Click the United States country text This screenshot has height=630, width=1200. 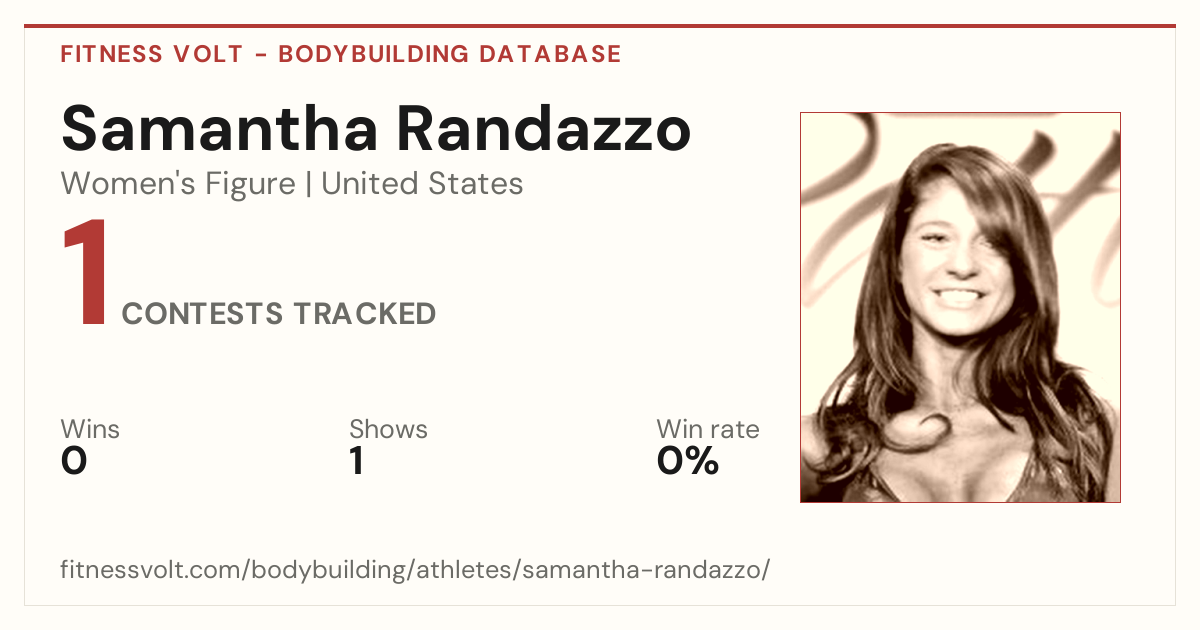pos(422,184)
